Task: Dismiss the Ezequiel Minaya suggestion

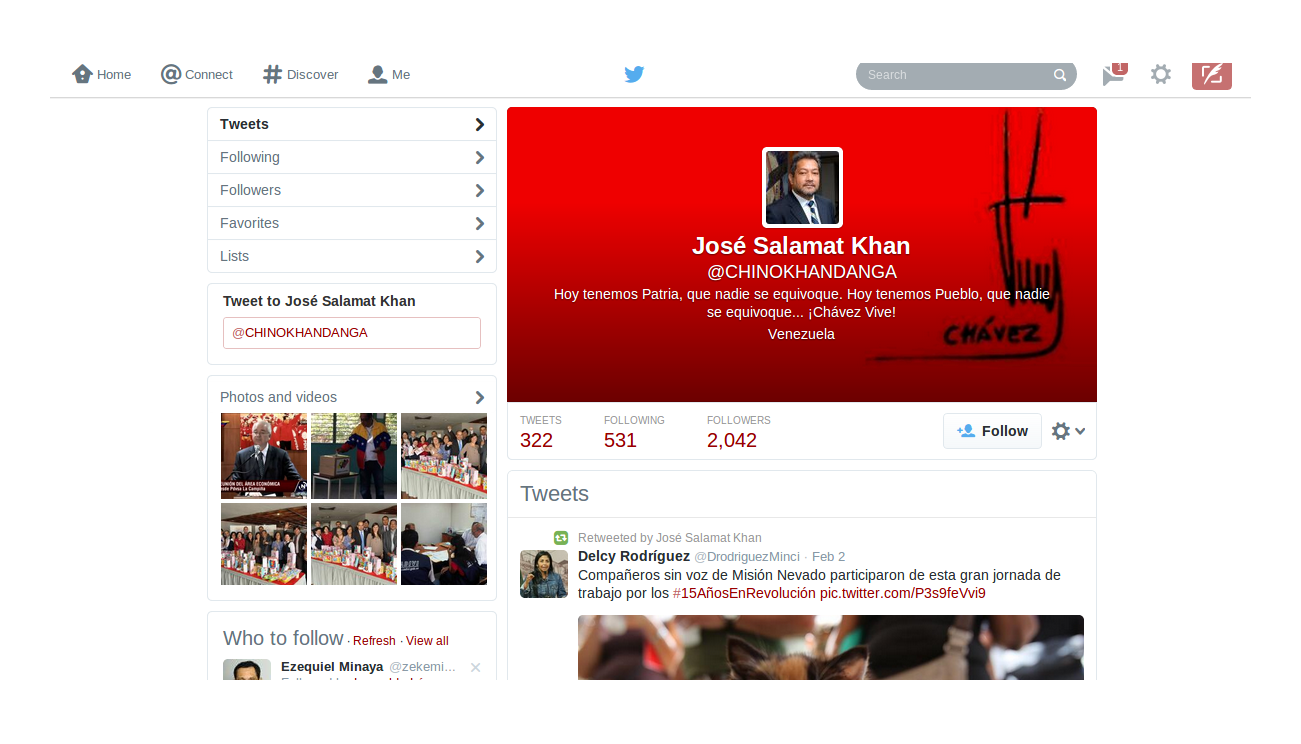Action: click(x=475, y=667)
